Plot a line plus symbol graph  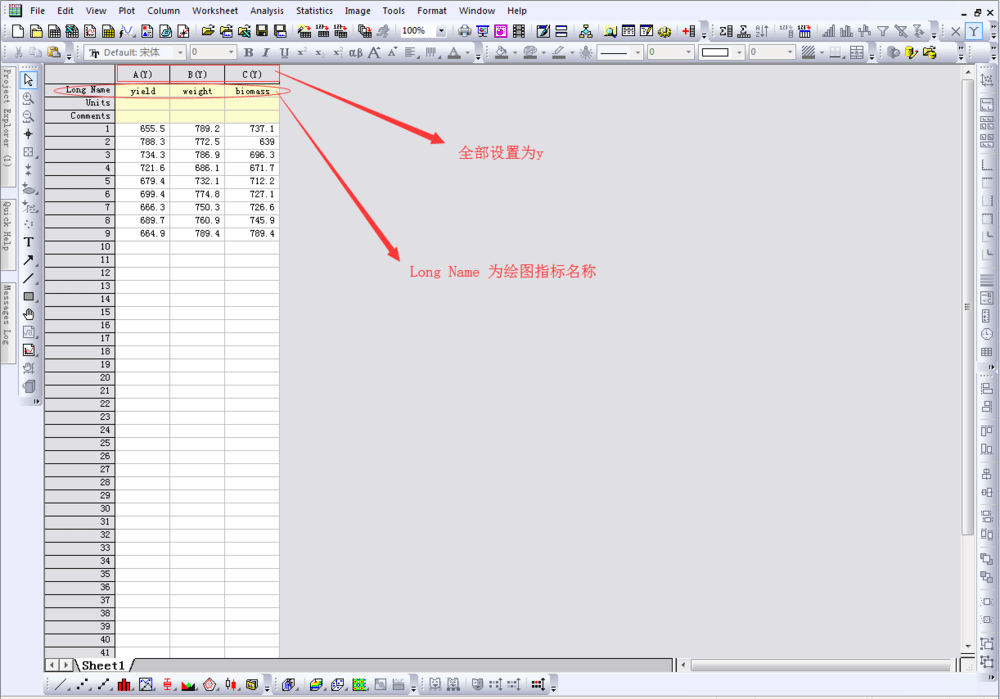point(104,684)
